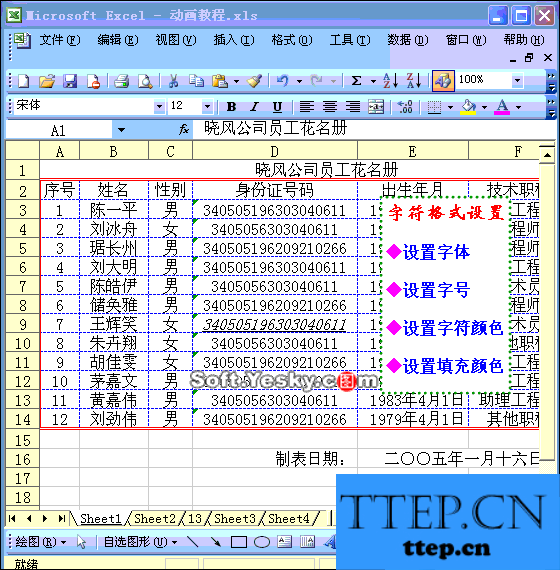Expand the 100% zoom dropdown
Viewport: 560px width, 570px height.
[517, 80]
